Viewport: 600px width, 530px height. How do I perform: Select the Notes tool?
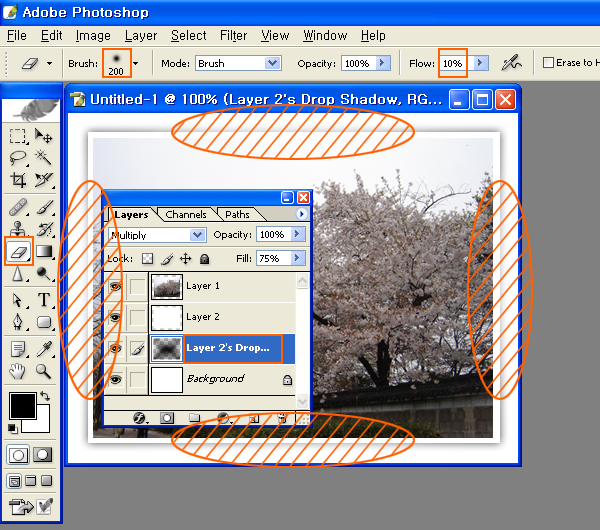pyautogui.click(x=18, y=349)
